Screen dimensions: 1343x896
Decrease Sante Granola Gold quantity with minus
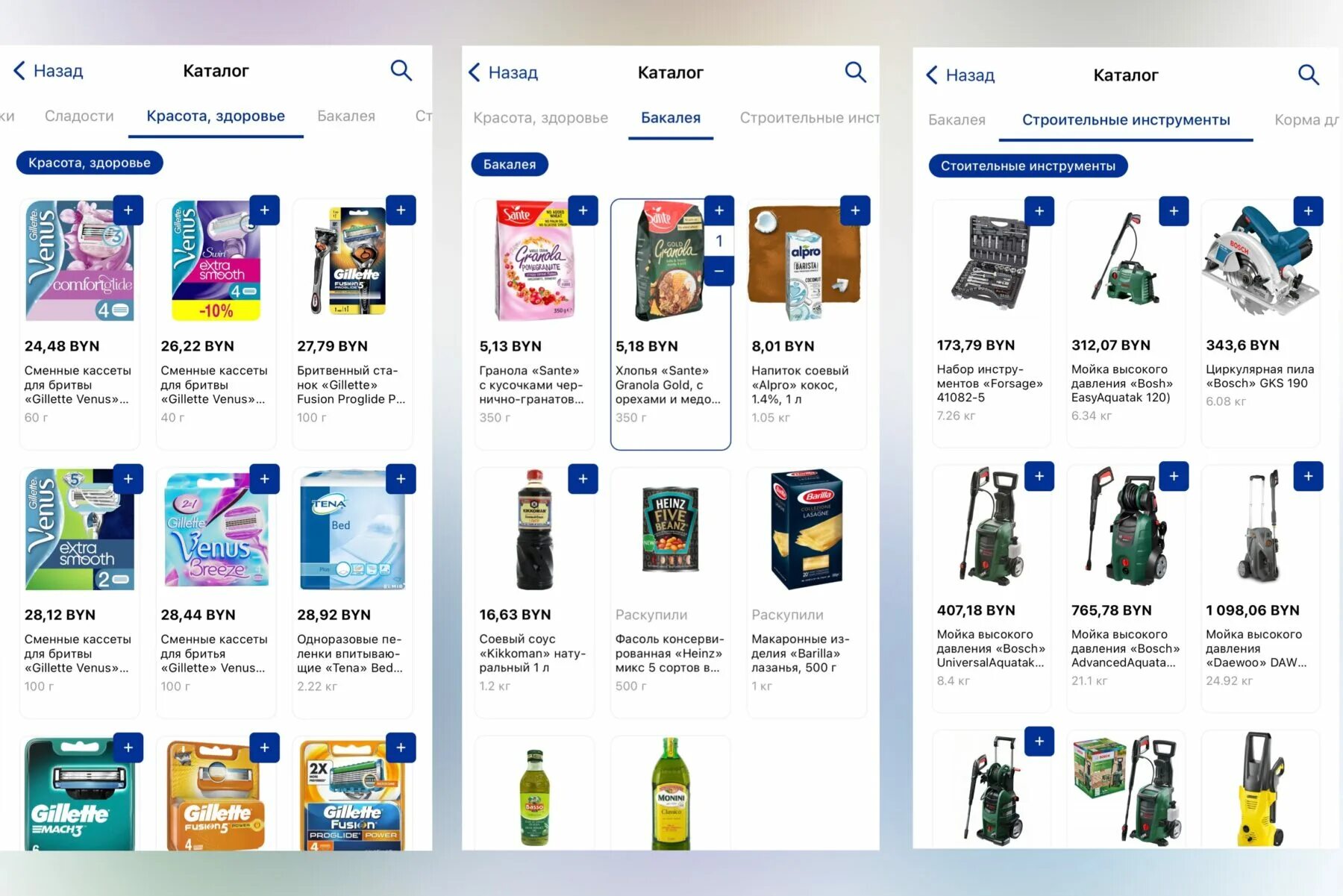[719, 271]
